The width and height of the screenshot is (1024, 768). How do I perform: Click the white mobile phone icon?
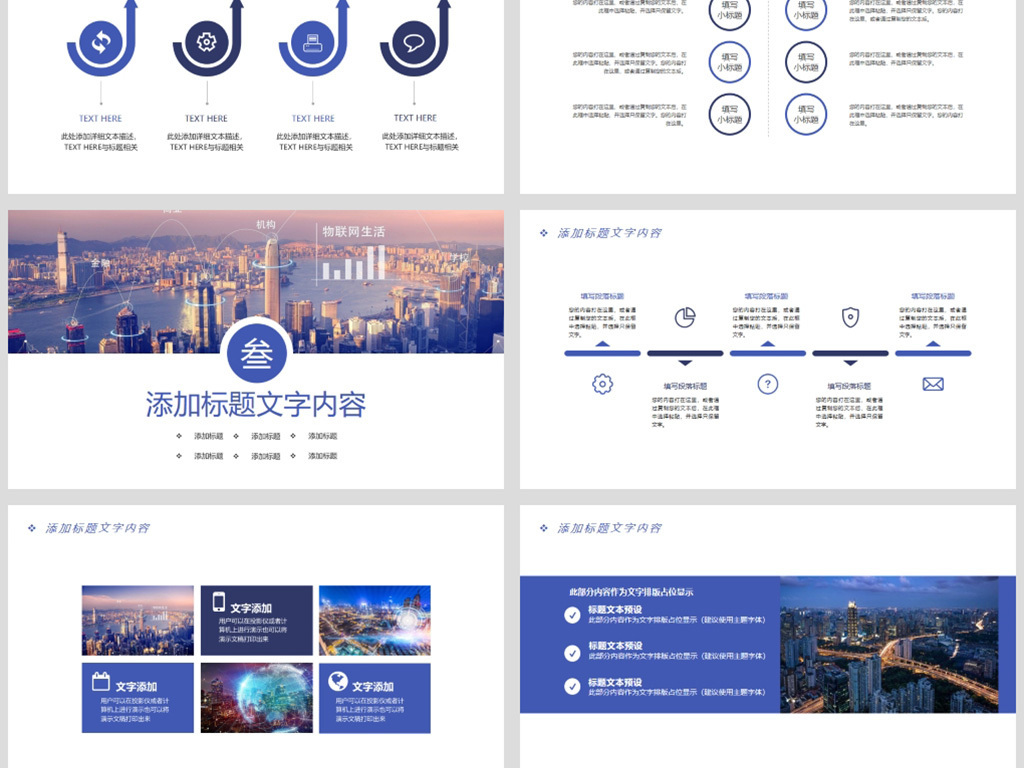[x=219, y=602]
